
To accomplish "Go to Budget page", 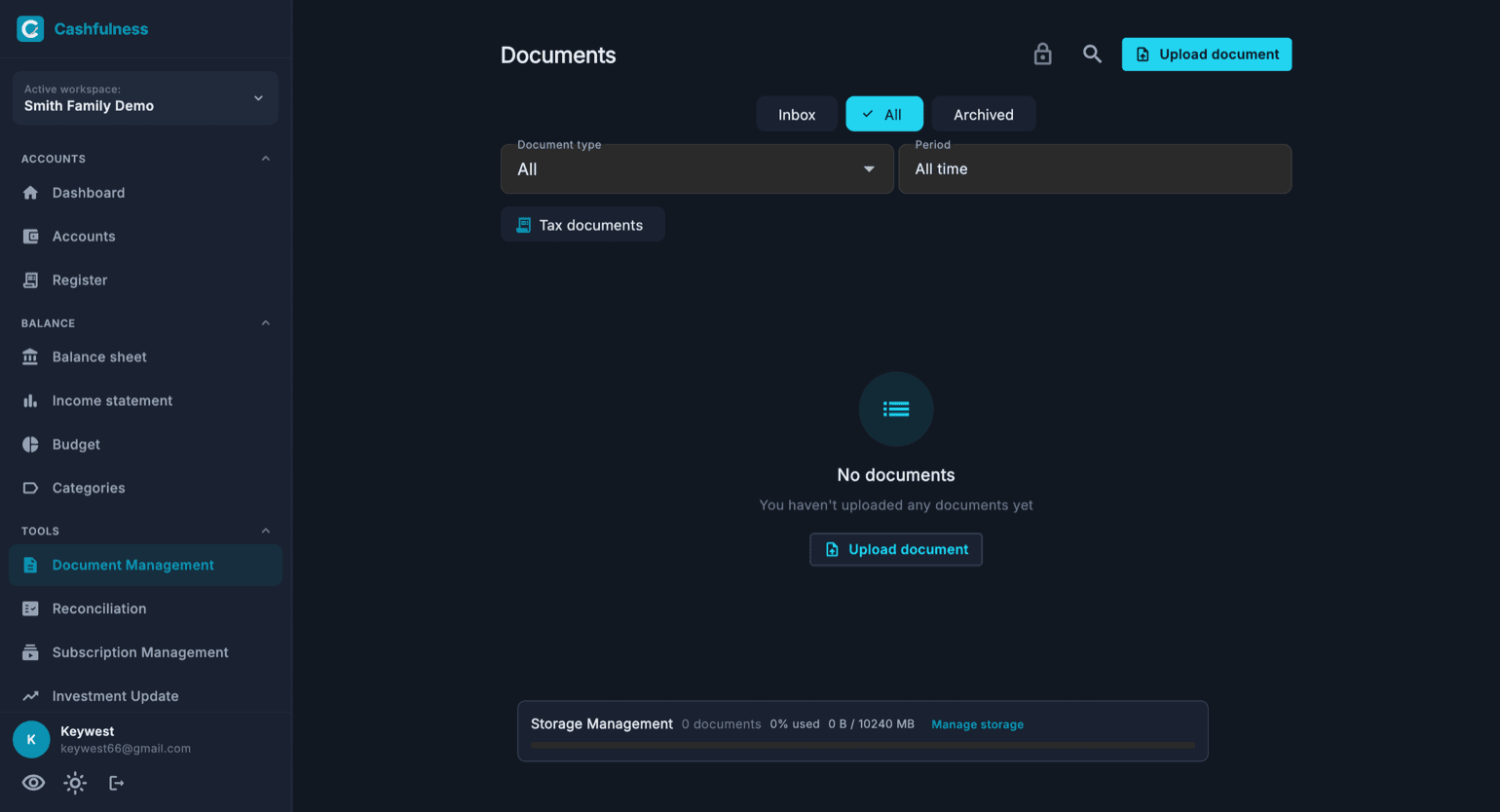I will tap(145, 445).
